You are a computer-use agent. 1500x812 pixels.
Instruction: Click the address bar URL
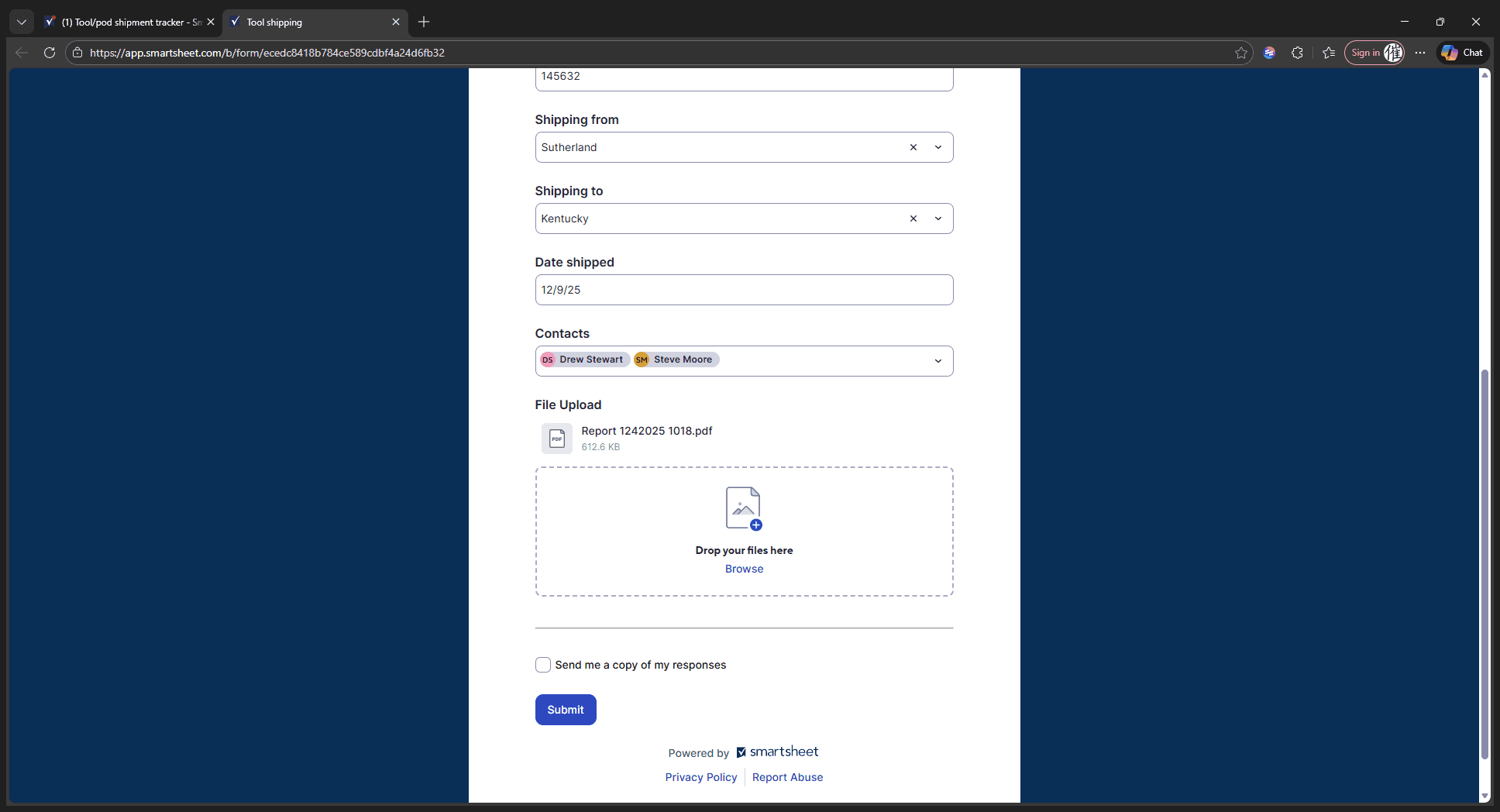click(x=267, y=53)
